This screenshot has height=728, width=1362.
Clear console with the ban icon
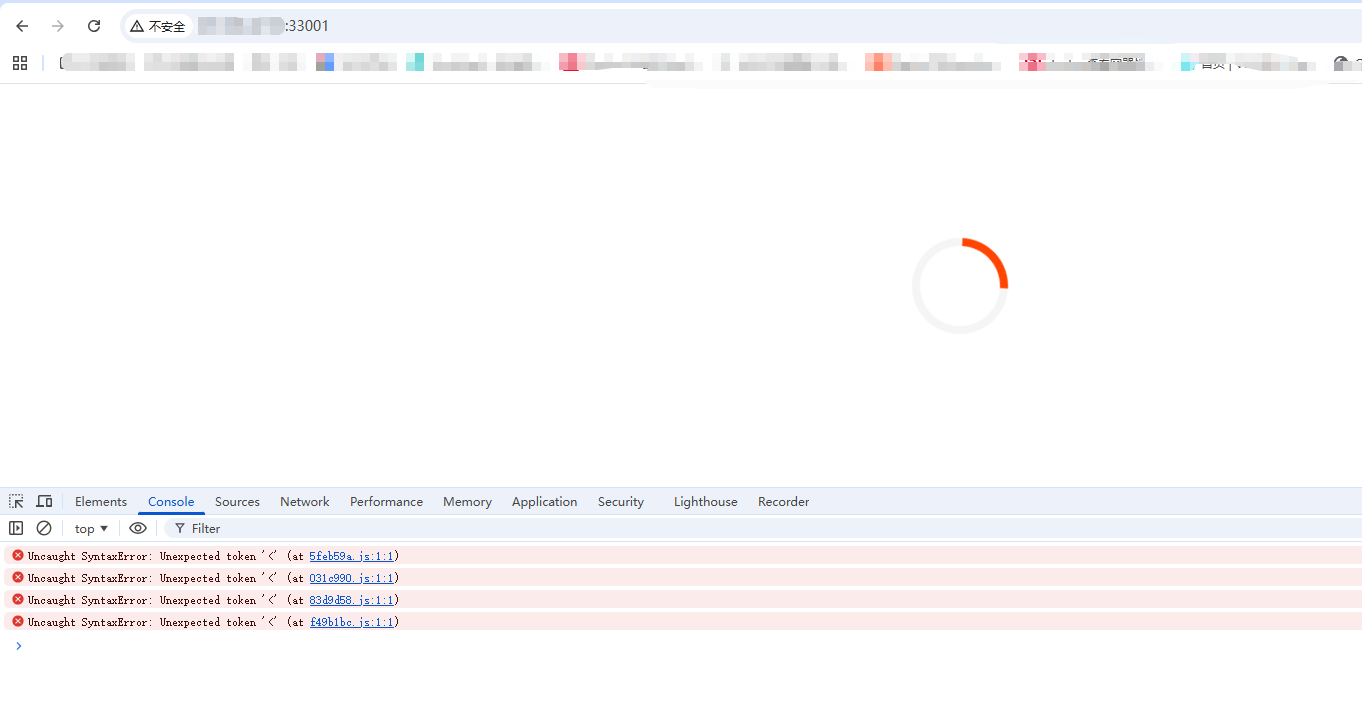pos(44,528)
